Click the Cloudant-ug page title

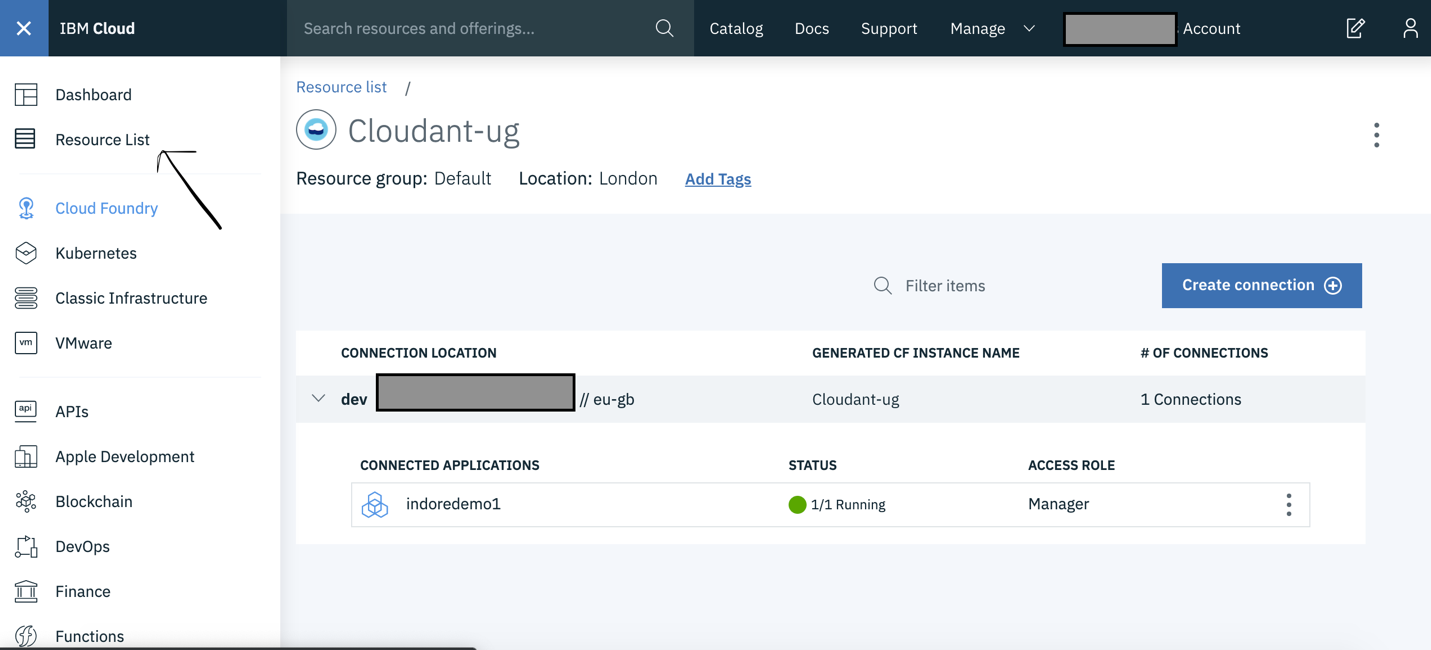433,131
